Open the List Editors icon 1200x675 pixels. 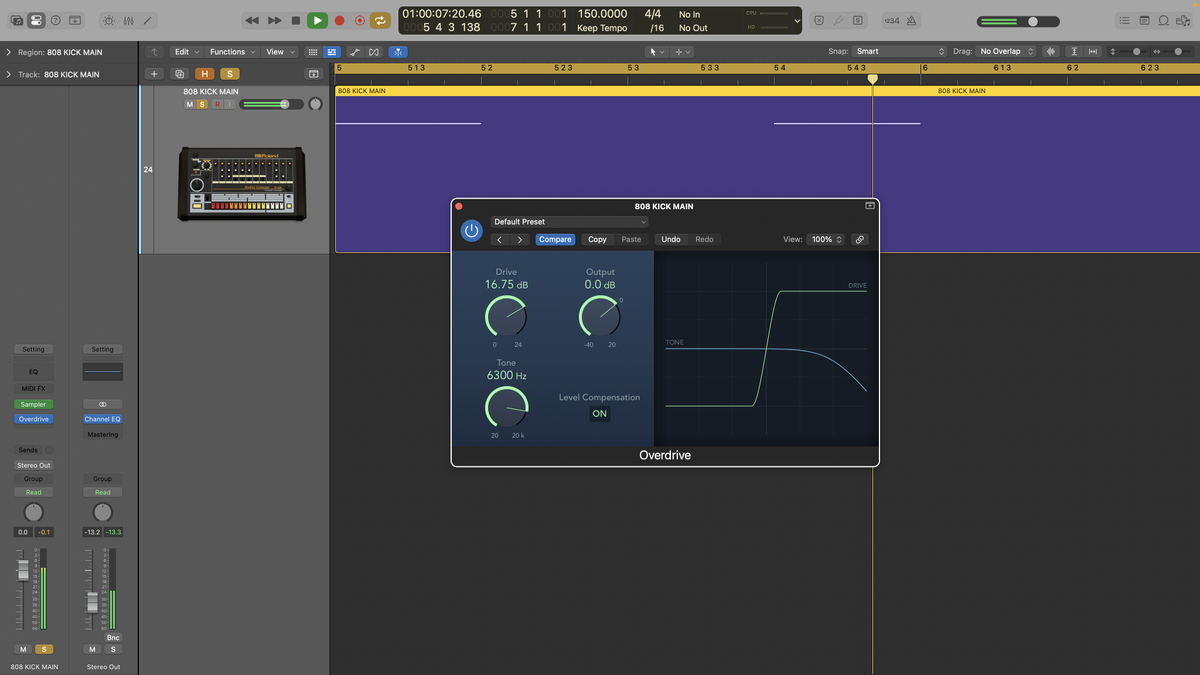pos(1125,20)
